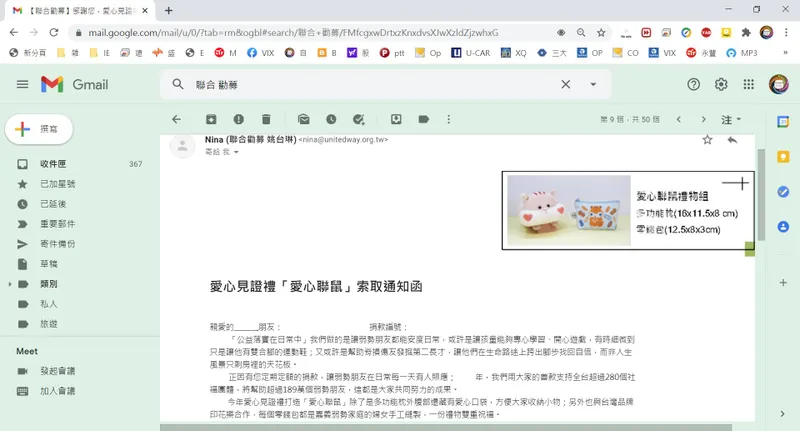Screen dimensions: 800x431
Task: Open the U-CAR bookmark
Action: [470, 53]
